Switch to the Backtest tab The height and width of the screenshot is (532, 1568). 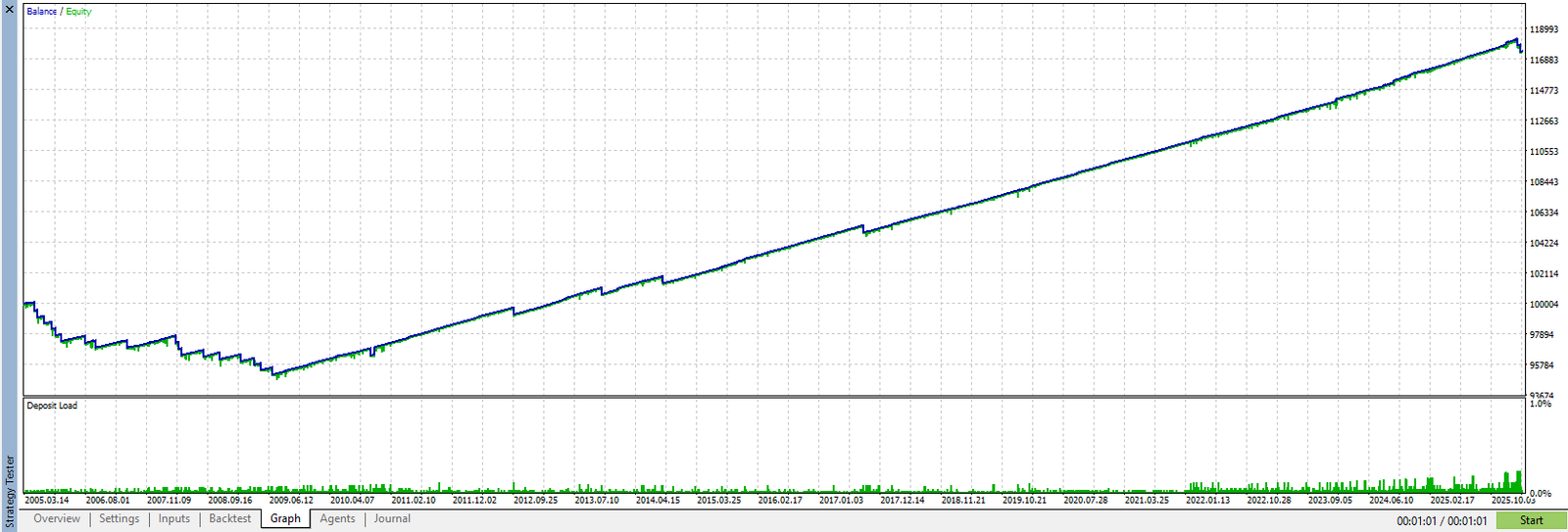coord(230,519)
